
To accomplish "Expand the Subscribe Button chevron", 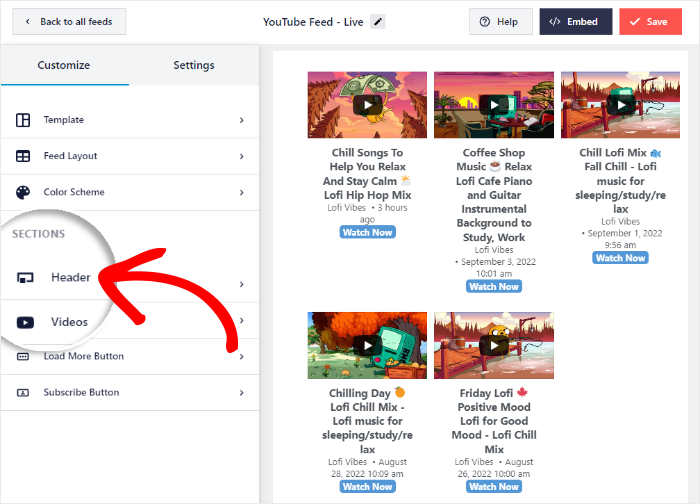I will point(242,393).
